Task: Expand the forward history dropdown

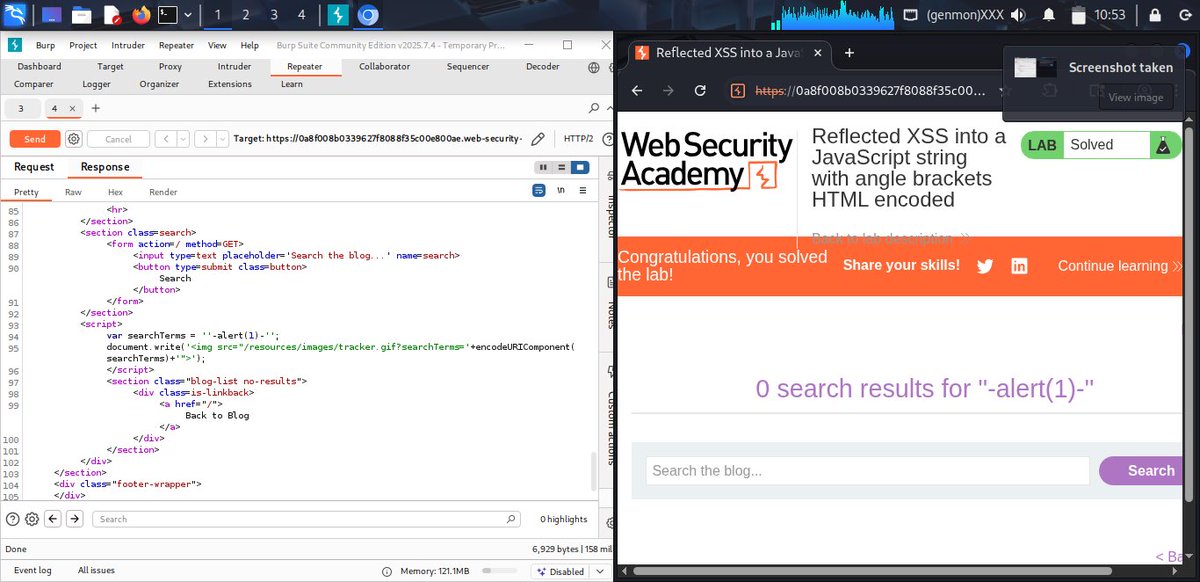Action: point(220,139)
